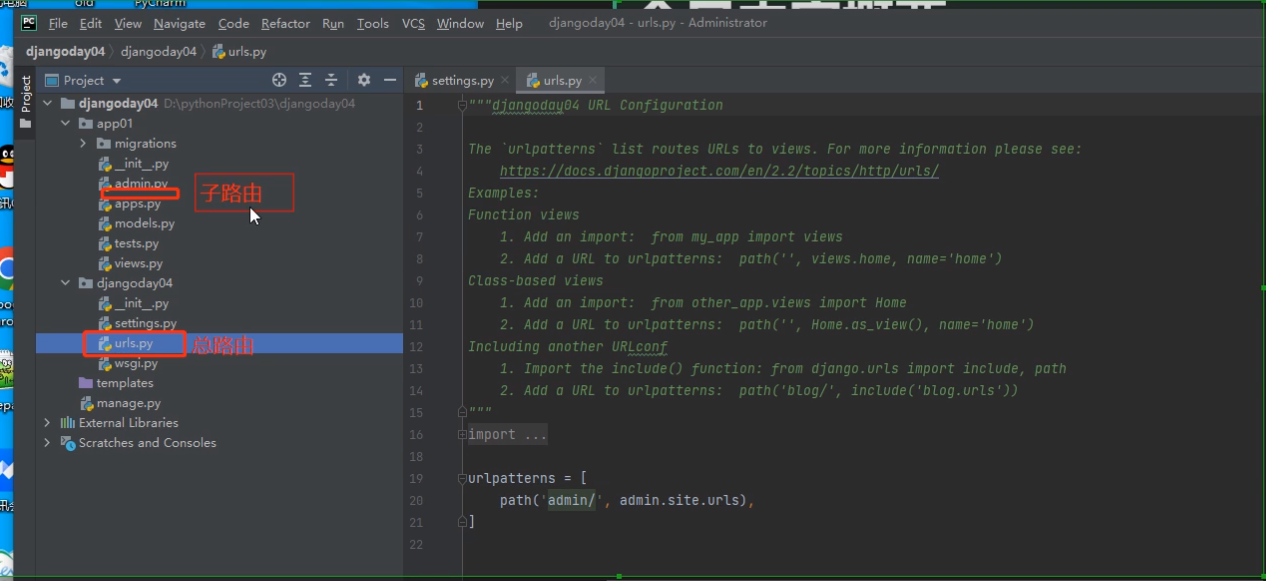Click the folder icon of templates
1266x581 pixels.
[86, 383]
